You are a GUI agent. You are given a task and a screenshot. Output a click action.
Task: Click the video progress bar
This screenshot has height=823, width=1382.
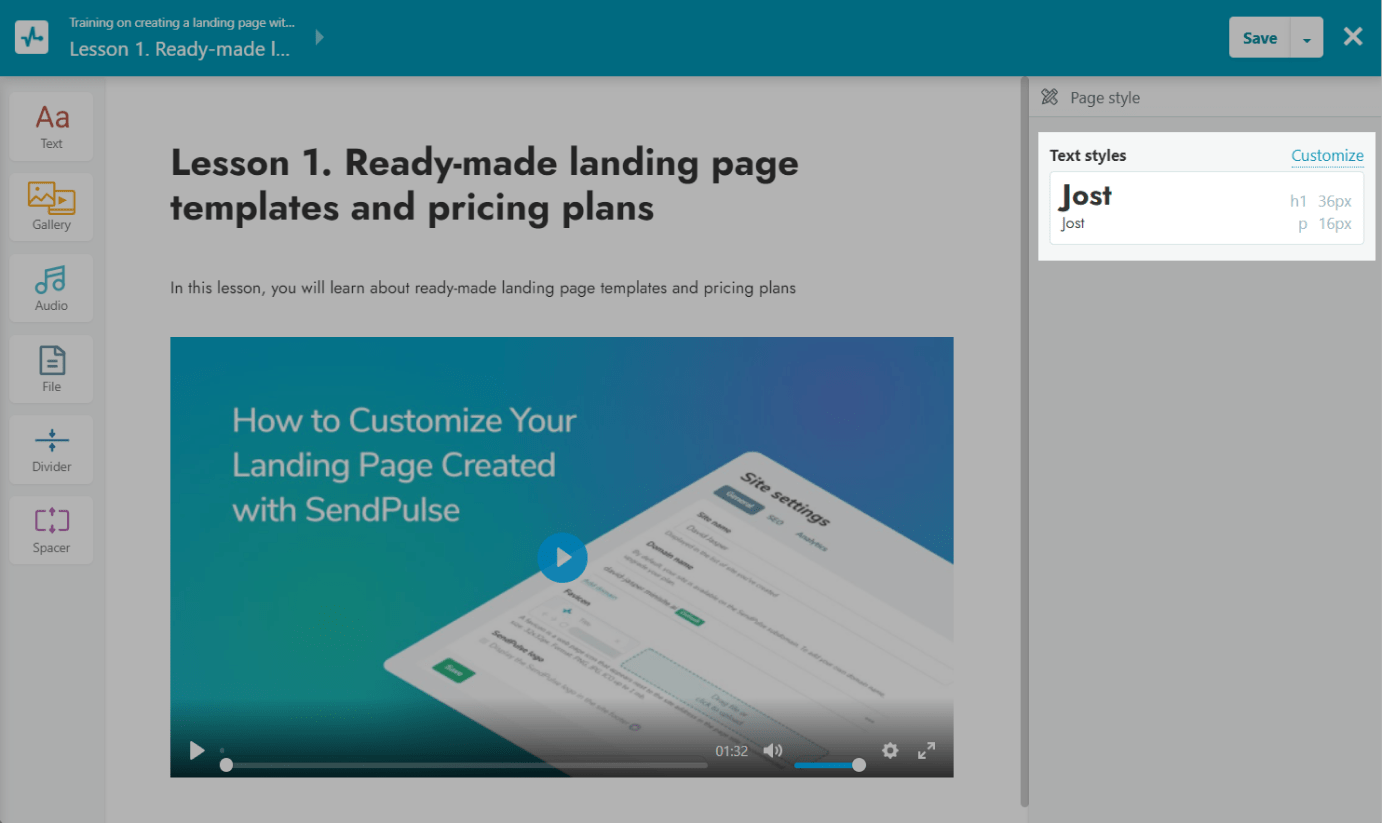pyautogui.click(x=465, y=765)
